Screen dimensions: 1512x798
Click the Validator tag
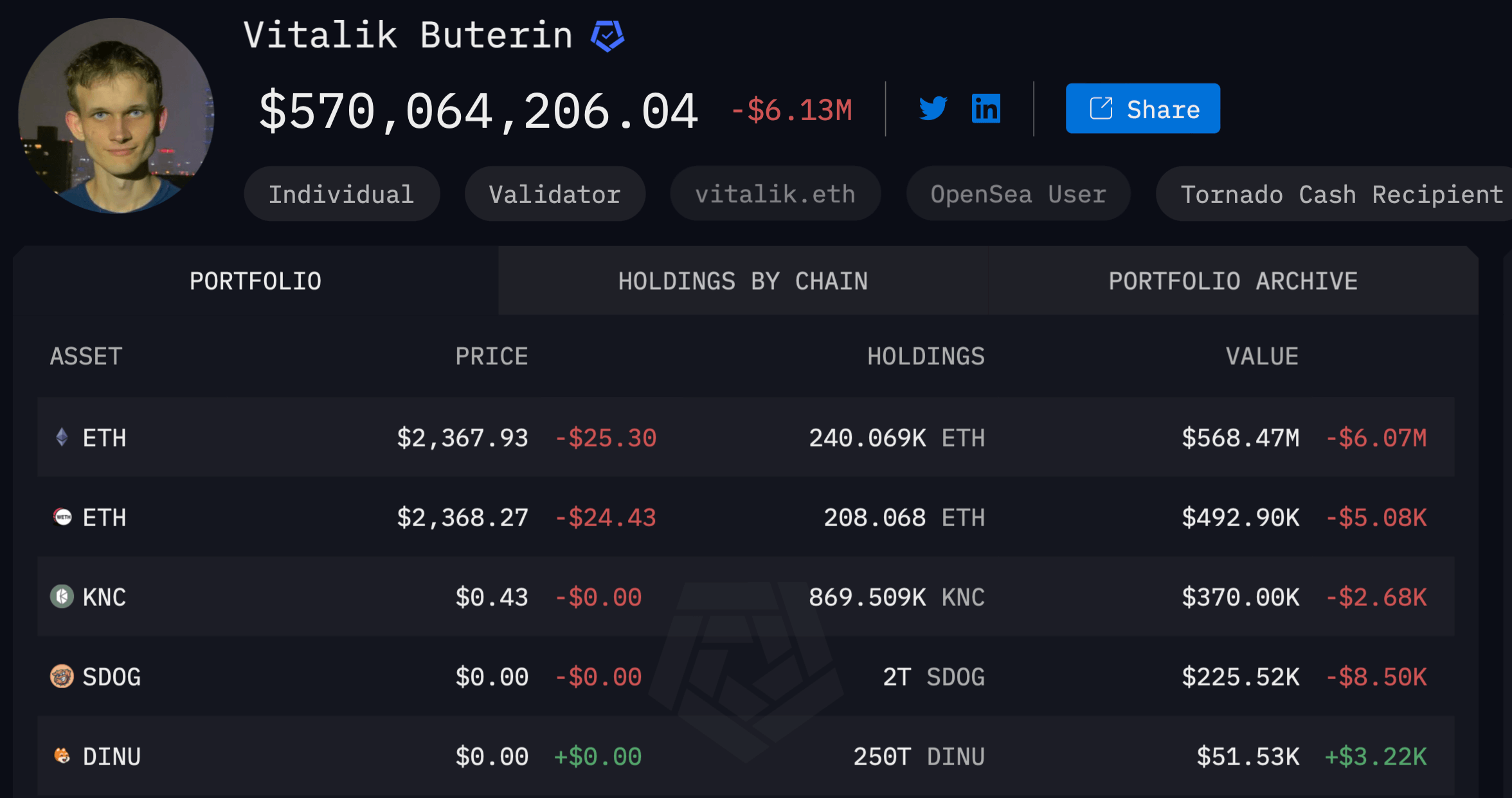point(555,194)
